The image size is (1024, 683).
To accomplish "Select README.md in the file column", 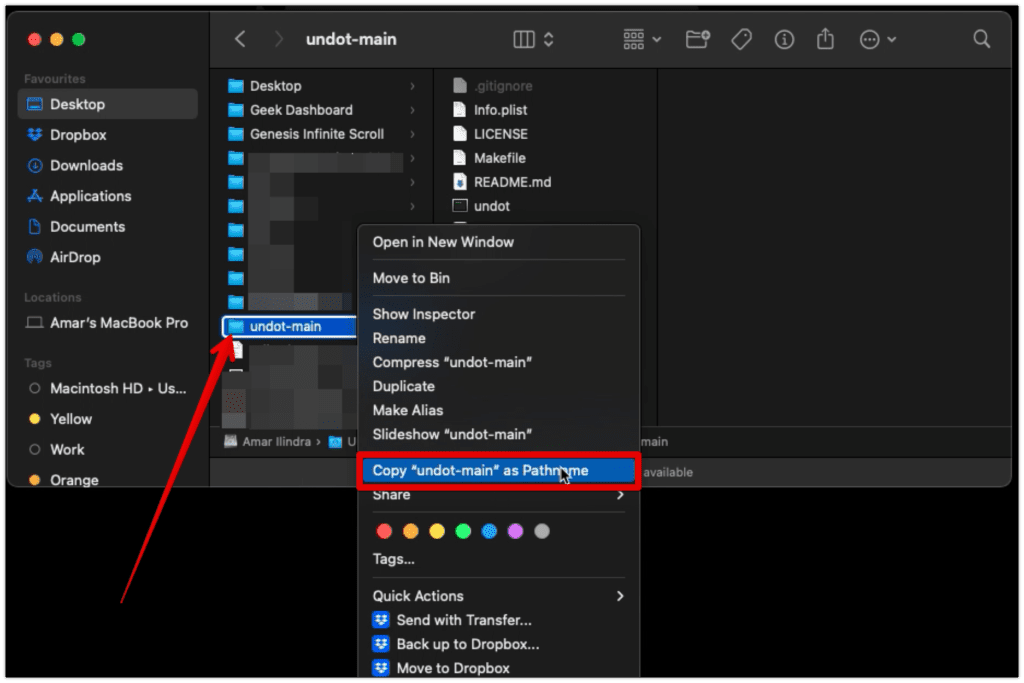I will (x=511, y=182).
